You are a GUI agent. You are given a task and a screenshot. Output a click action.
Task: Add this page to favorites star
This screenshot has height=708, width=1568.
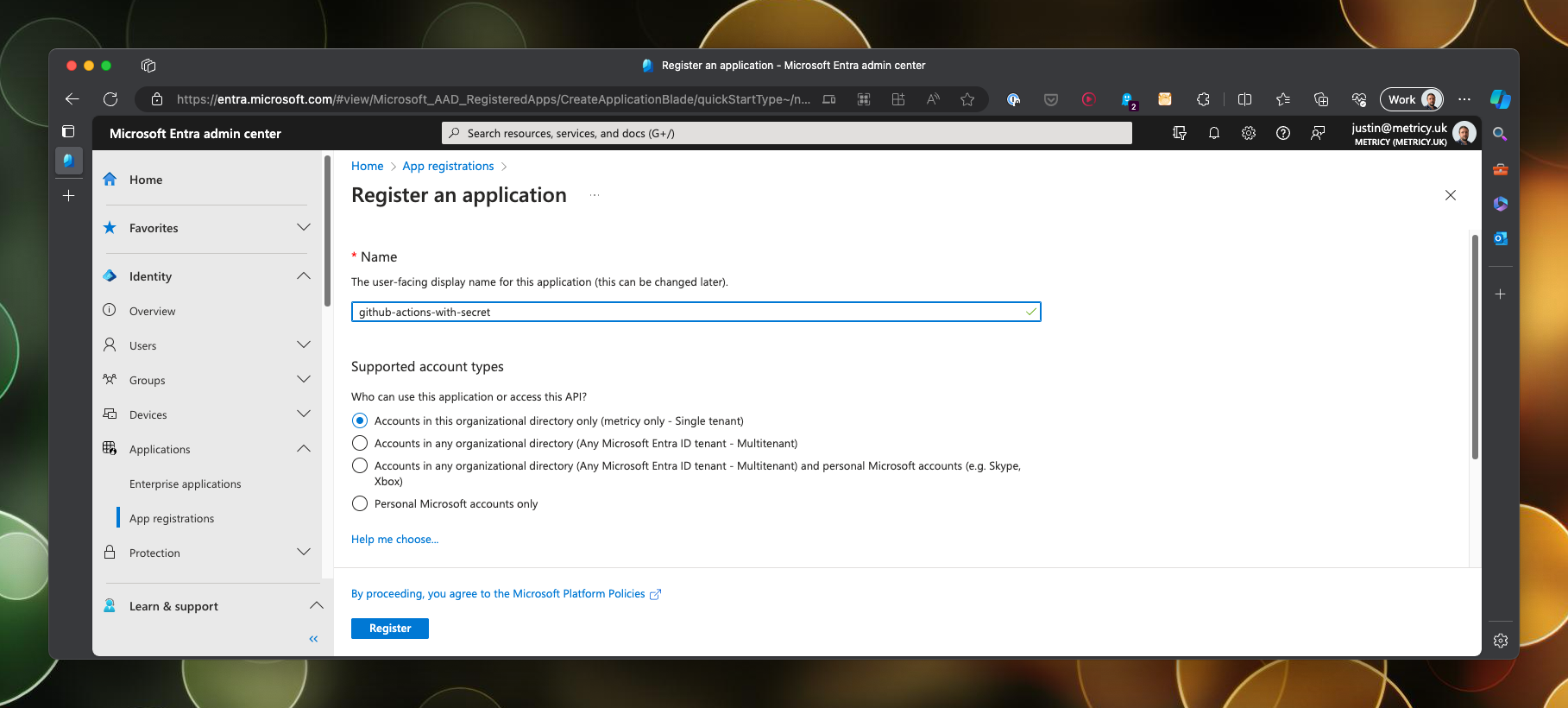[x=967, y=99]
